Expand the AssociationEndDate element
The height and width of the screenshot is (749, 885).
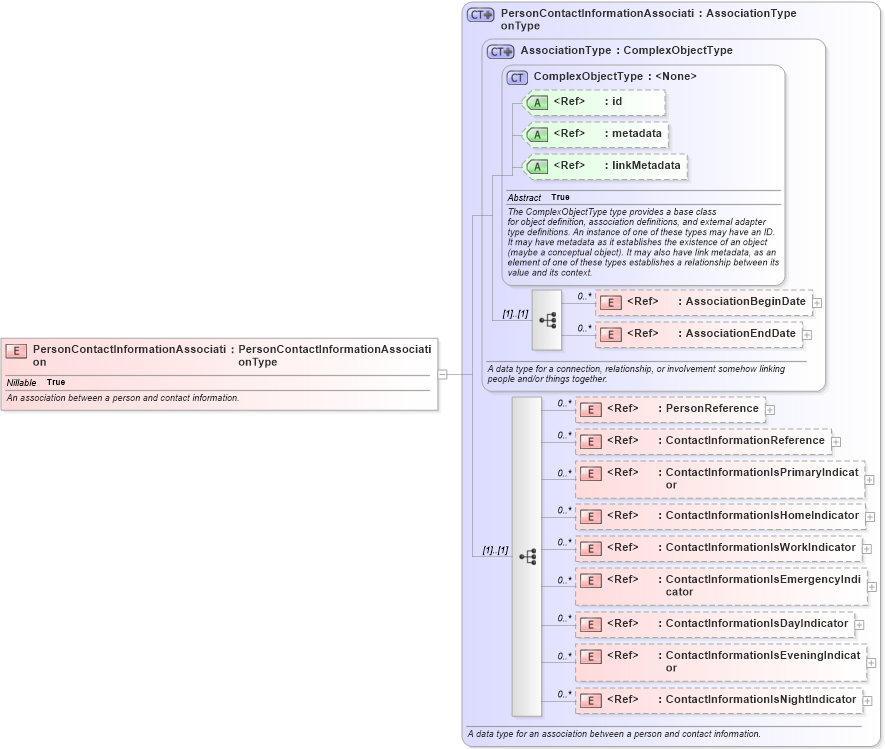(805, 333)
